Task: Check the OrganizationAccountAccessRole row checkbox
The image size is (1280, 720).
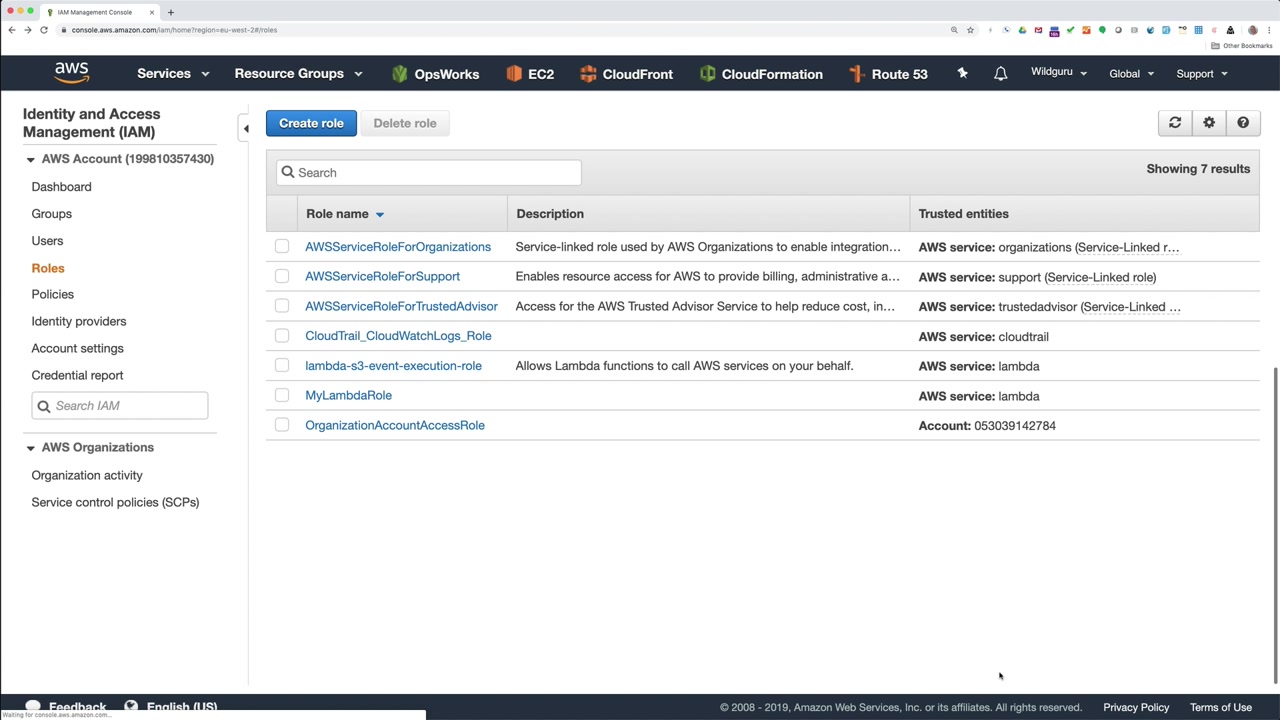Action: click(282, 425)
